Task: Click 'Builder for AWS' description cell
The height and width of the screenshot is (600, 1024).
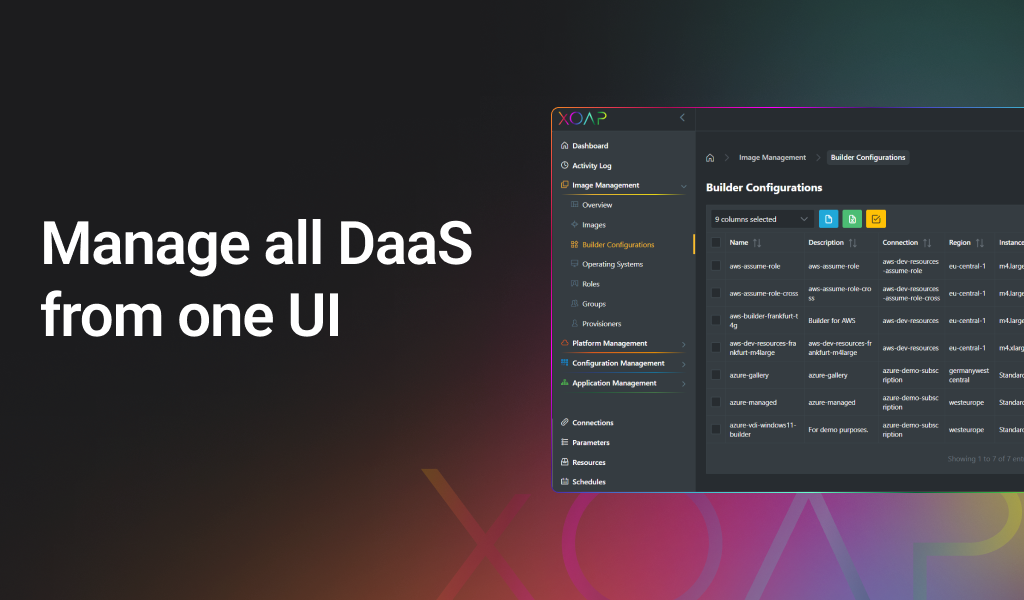Action: (x=831, y=321)
